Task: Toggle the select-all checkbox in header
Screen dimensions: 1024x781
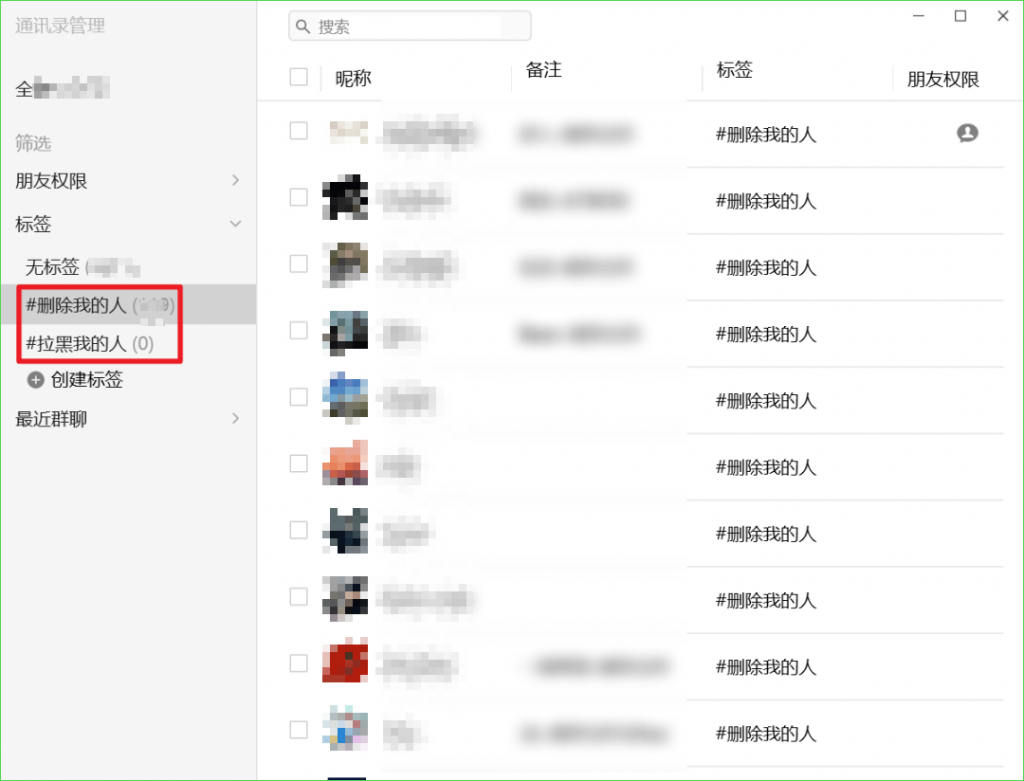Action: [x=298, y=77]
